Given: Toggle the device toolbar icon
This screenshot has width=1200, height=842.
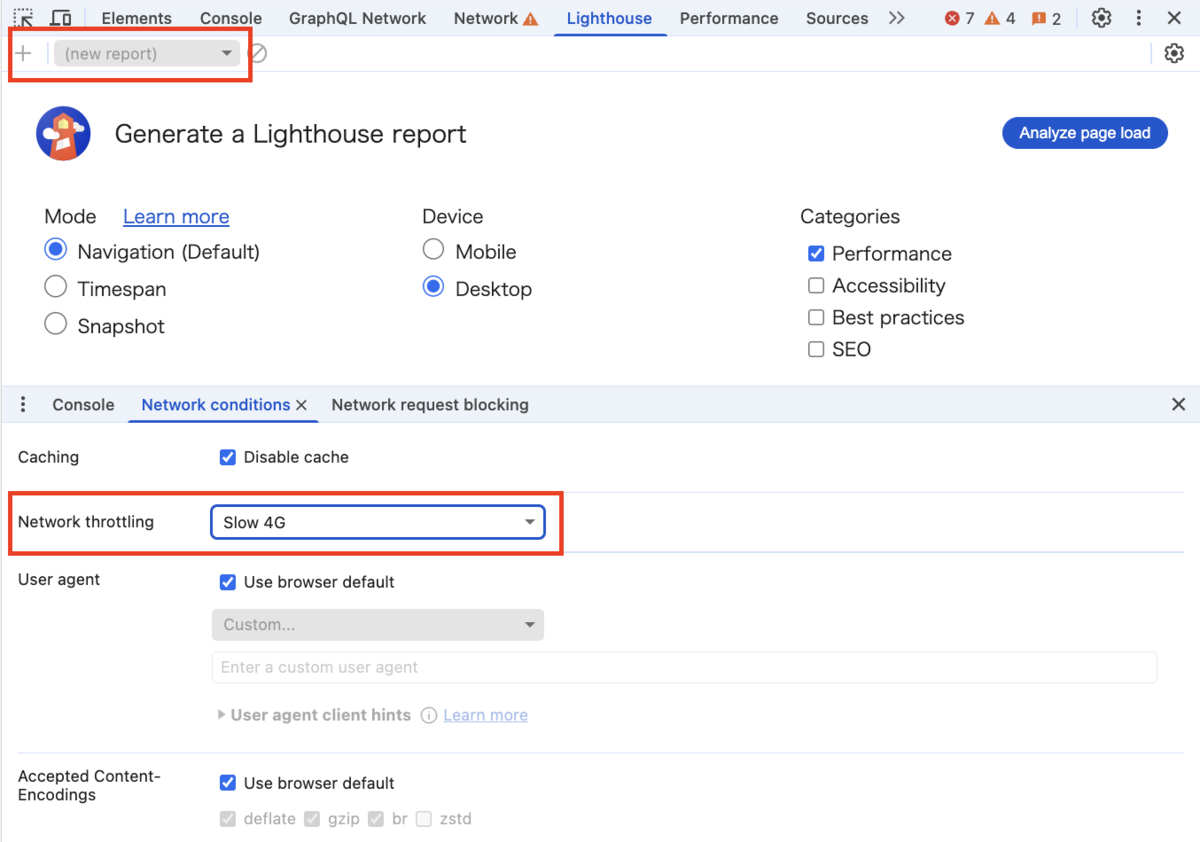Looking at the screenshot, I should pyautogui.click(x=60, y=18).
